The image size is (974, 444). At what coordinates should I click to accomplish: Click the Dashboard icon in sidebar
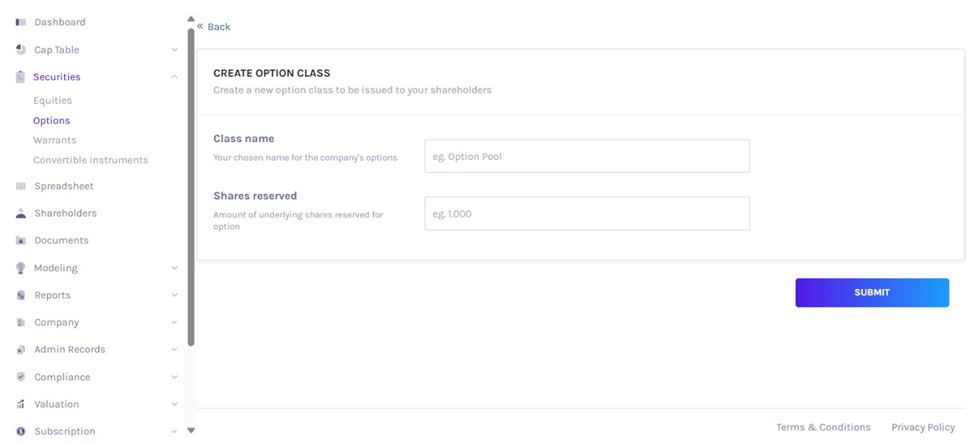pos(21,22)
